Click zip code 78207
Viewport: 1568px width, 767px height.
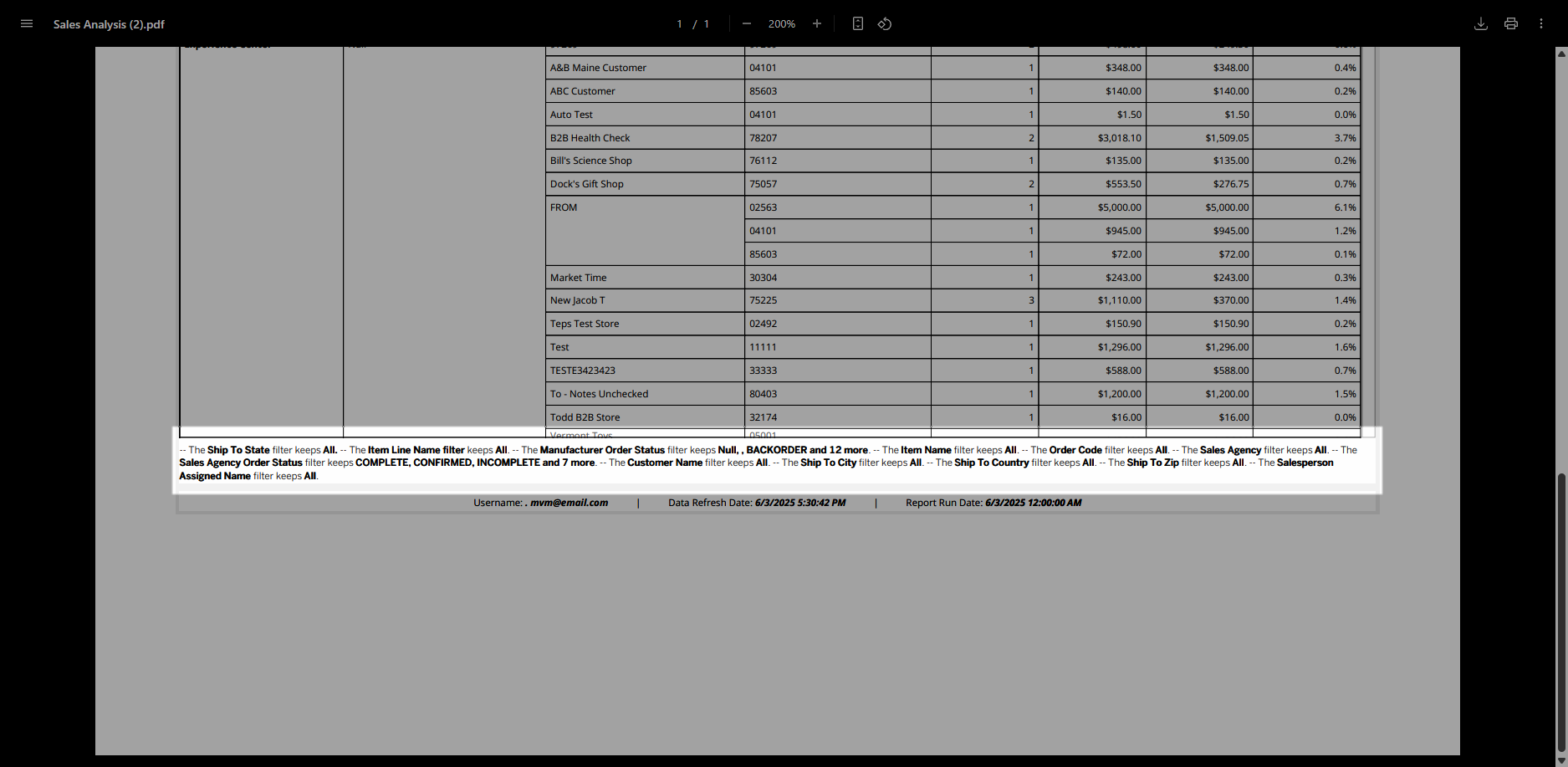point(763,138)
